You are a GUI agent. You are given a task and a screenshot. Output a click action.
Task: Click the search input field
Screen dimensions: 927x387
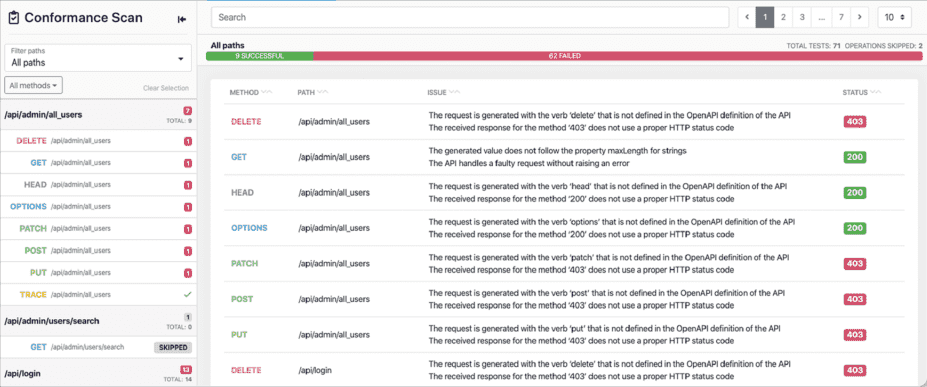[470, 17]
